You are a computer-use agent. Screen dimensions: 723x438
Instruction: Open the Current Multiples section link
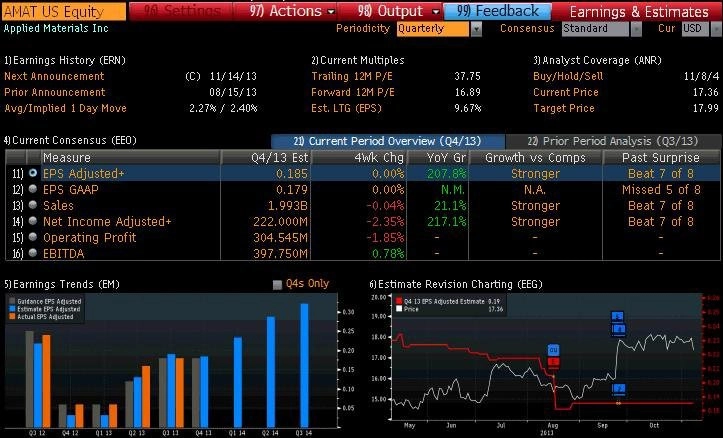coord(358,60)
